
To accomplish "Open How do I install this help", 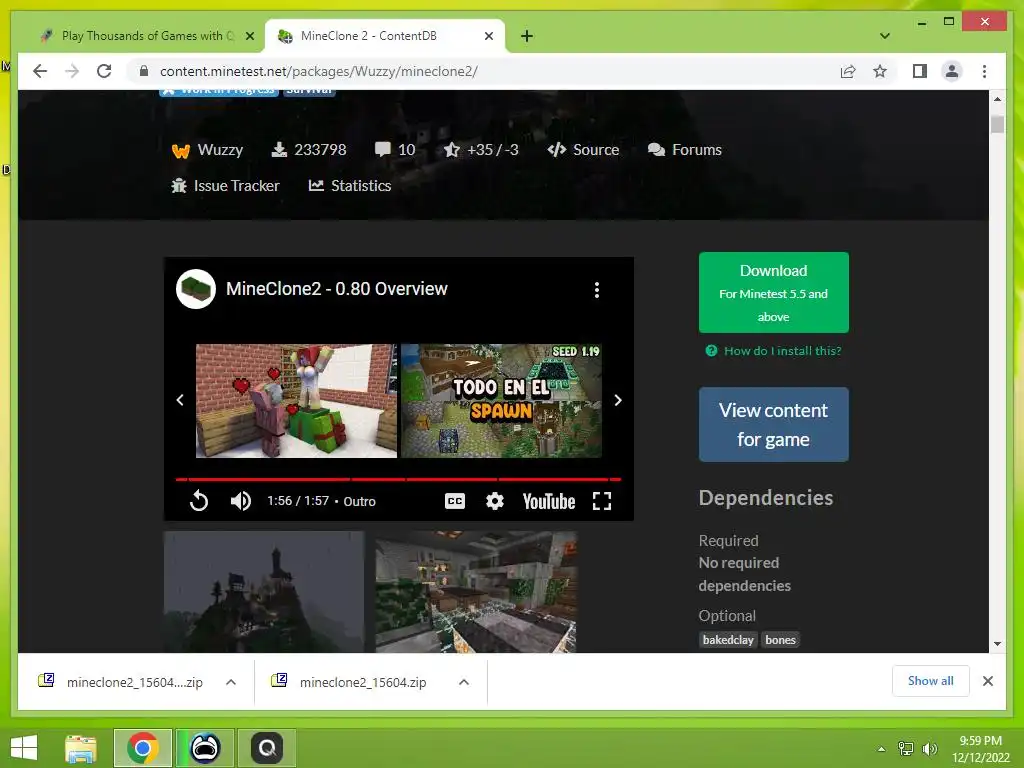I will [x=774, y=351].
